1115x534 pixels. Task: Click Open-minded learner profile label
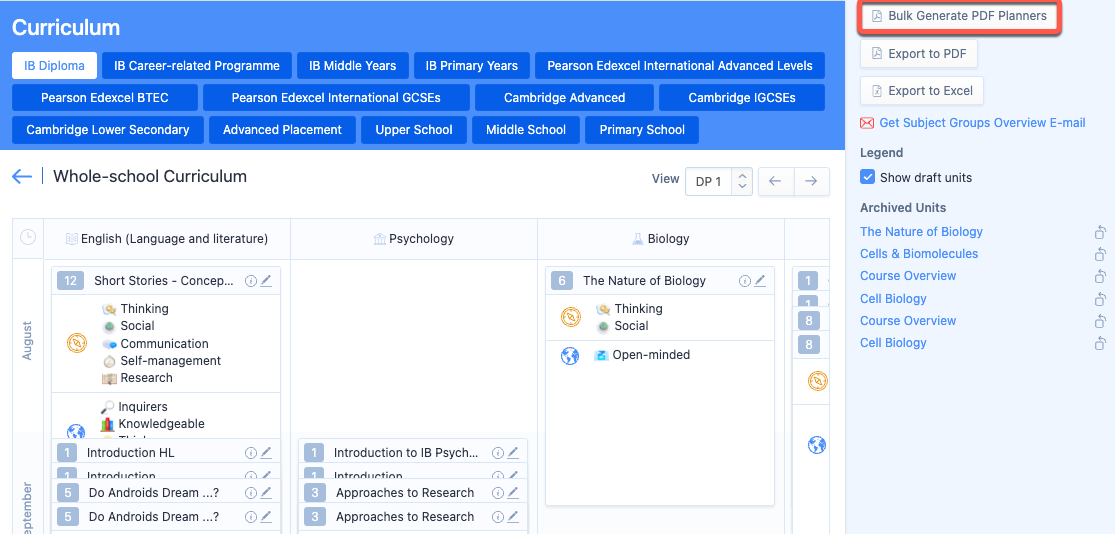(x=651, y=355)
